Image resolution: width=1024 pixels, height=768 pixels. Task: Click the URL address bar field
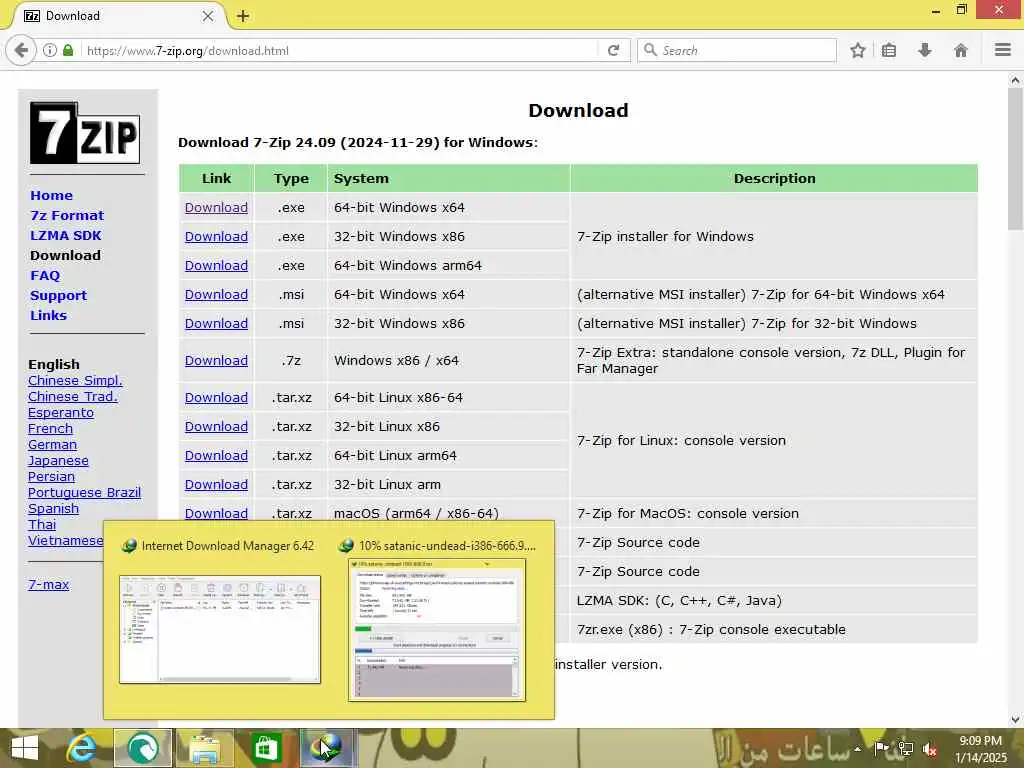click(x=340, y=50)
